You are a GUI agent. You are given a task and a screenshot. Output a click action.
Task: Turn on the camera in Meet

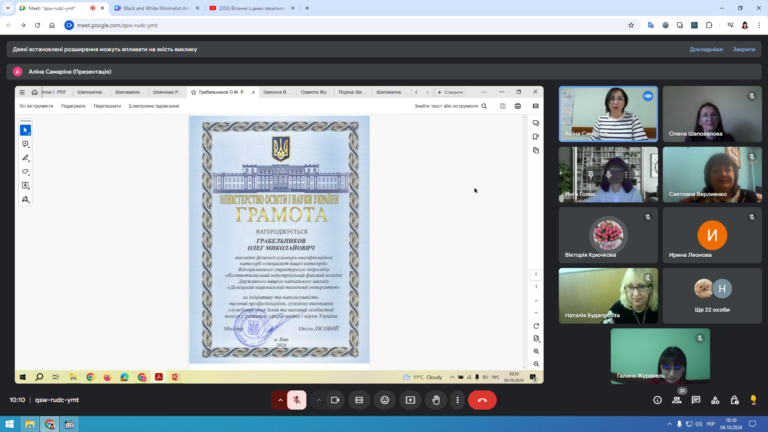coord(335,400)
